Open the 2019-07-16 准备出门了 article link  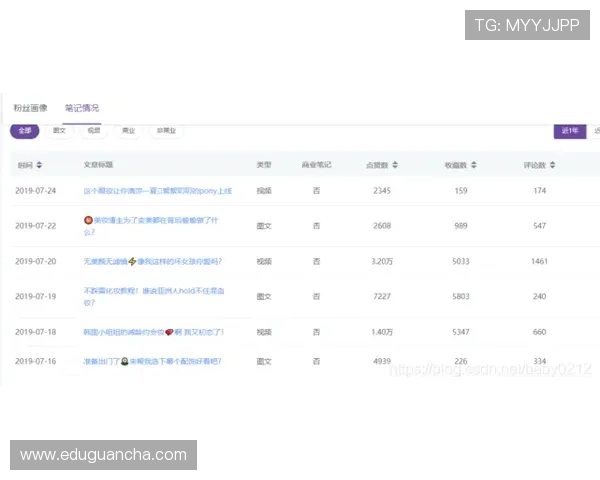(152, 361)
